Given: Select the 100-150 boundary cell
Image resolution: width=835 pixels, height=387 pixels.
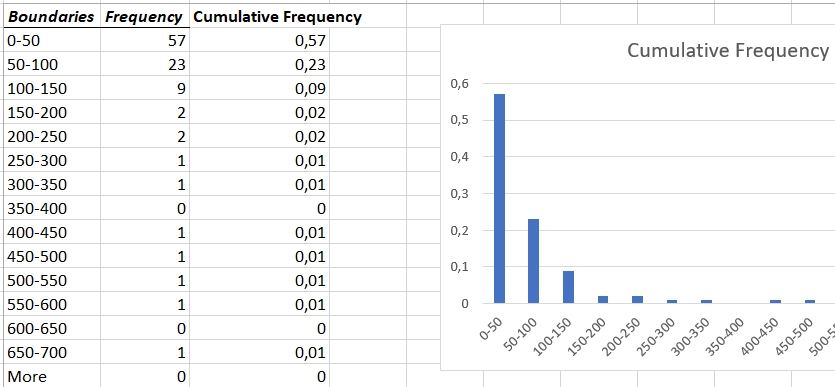Looking at the screenshot, I should point(52,88).
